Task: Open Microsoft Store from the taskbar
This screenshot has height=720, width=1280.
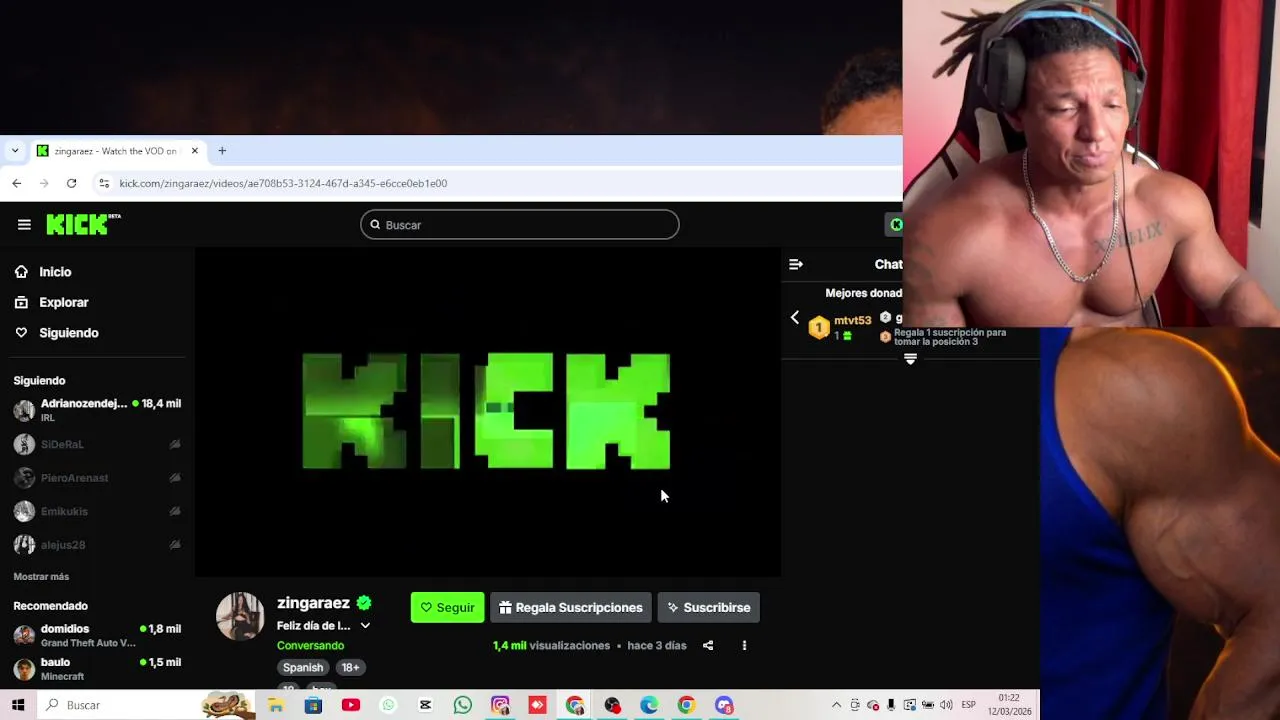Action: (x=313, y=705)
